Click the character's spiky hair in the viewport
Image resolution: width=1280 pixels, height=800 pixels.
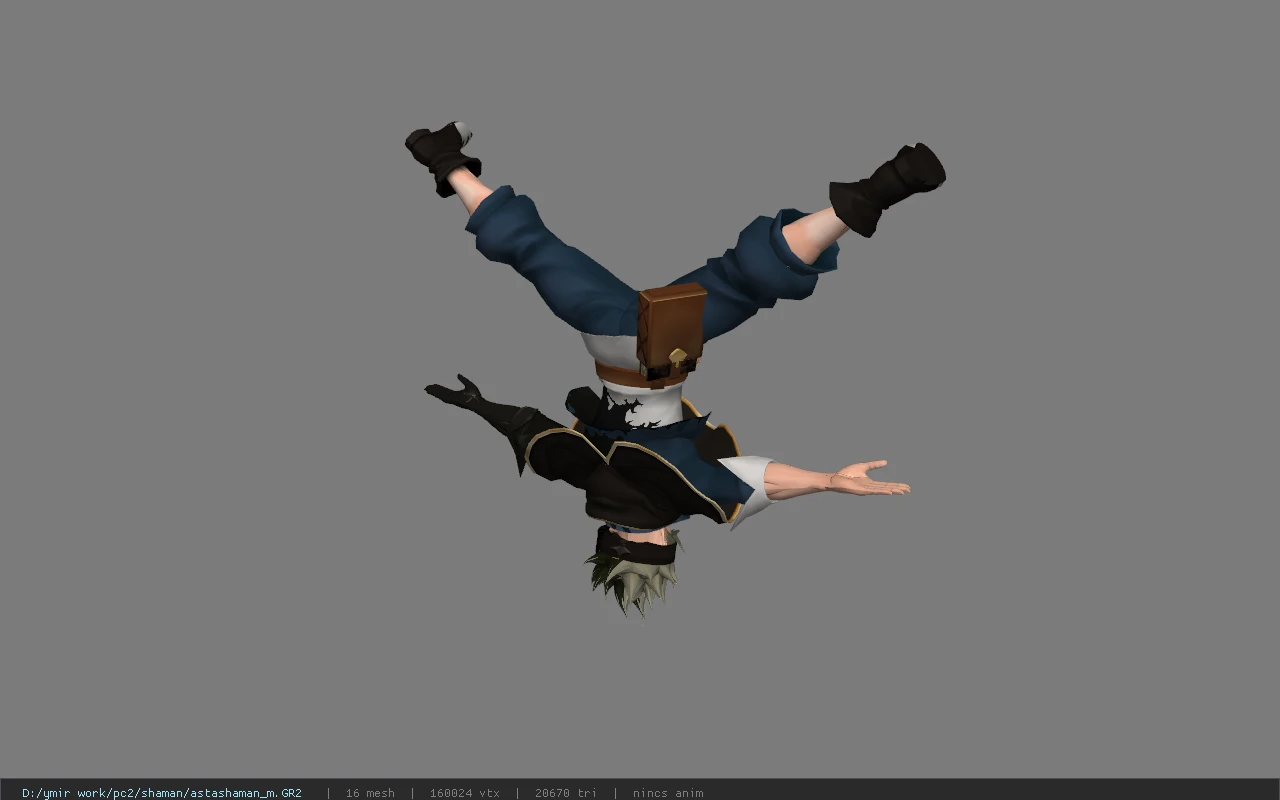632,583
